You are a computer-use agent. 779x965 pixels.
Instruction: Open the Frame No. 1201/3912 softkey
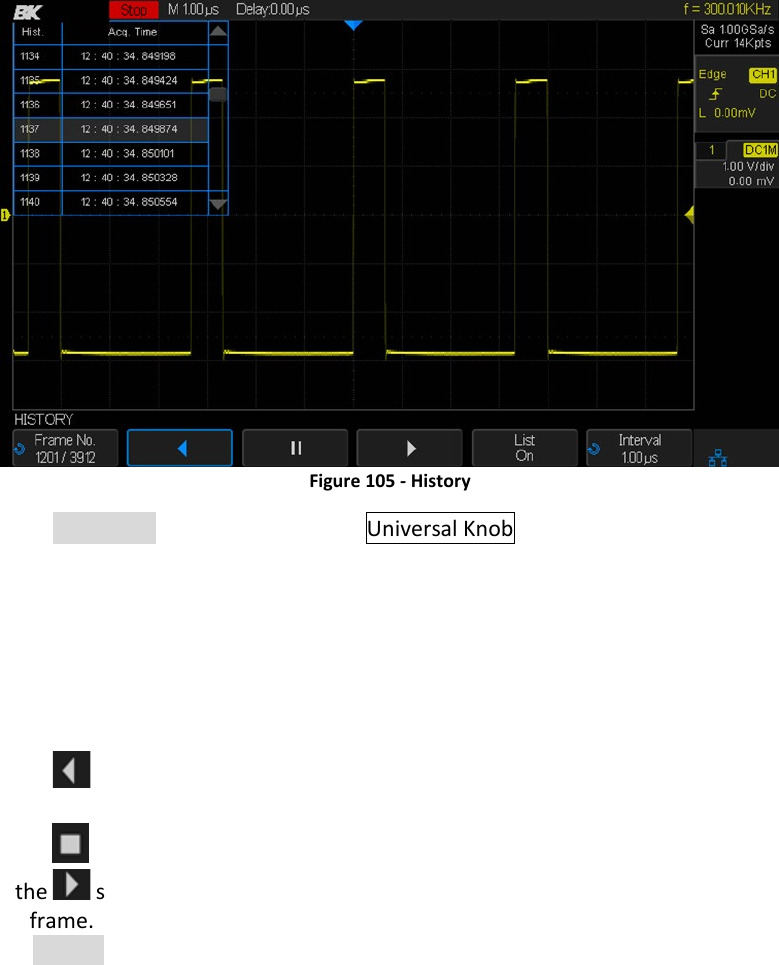pos(65,449)
